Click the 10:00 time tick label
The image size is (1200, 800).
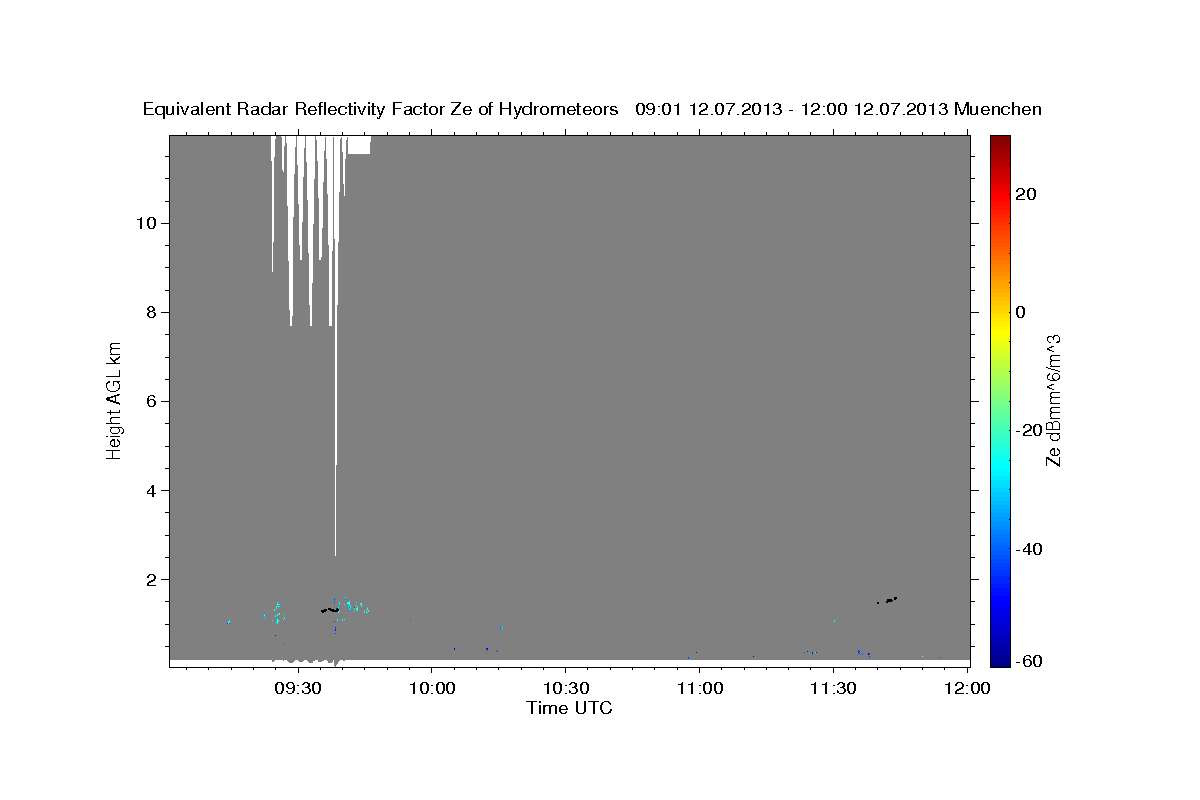[x=432, y=688]
